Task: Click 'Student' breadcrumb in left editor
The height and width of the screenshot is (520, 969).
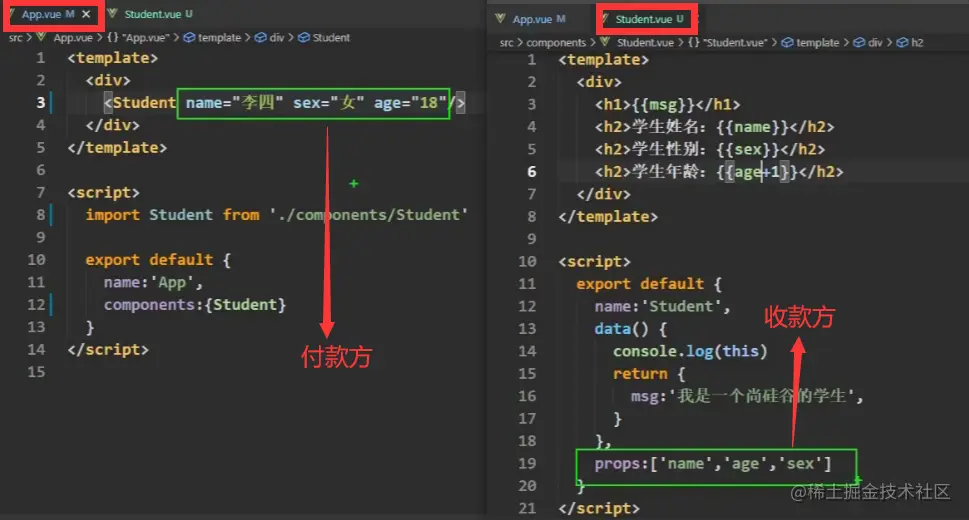Action: pos(331,38)
